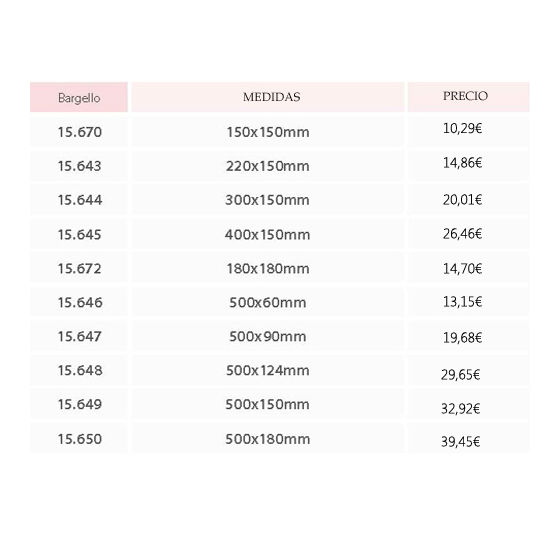Click reference 15.649
The height and width of the screenshot is (560, 560).
coord(79,404)
